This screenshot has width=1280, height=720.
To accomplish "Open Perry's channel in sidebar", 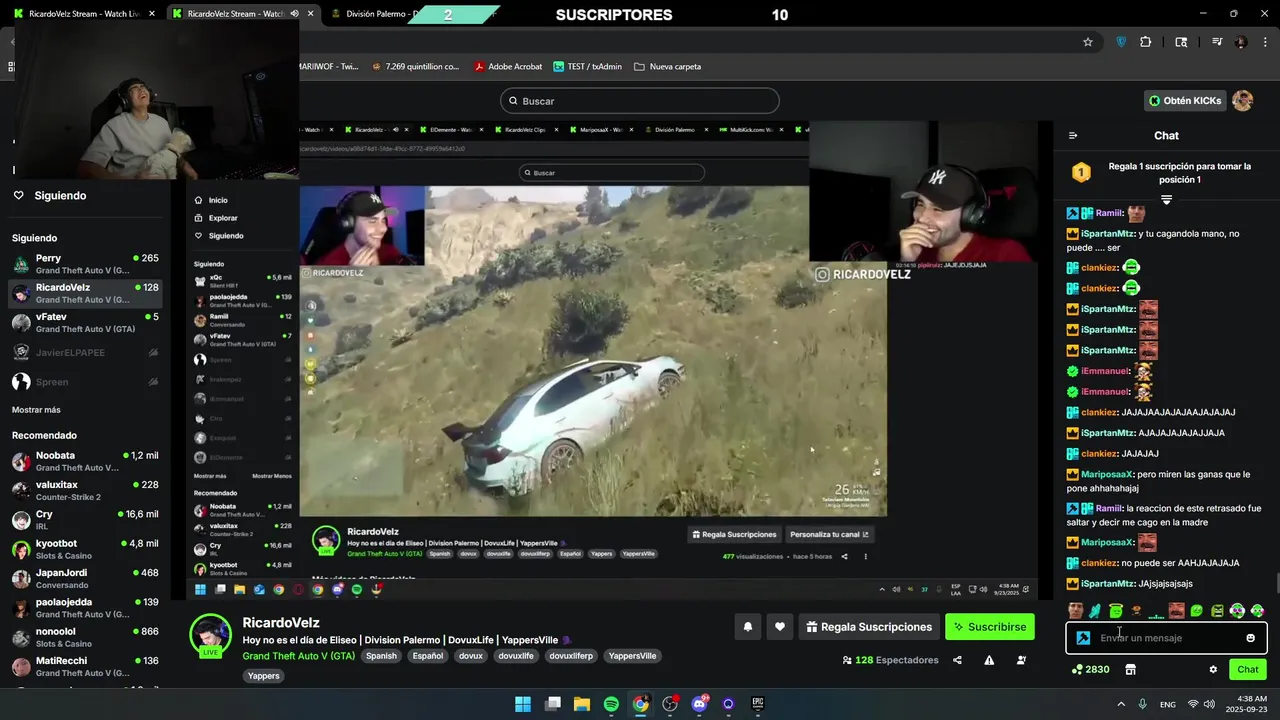I will click(x=85, y=264).
